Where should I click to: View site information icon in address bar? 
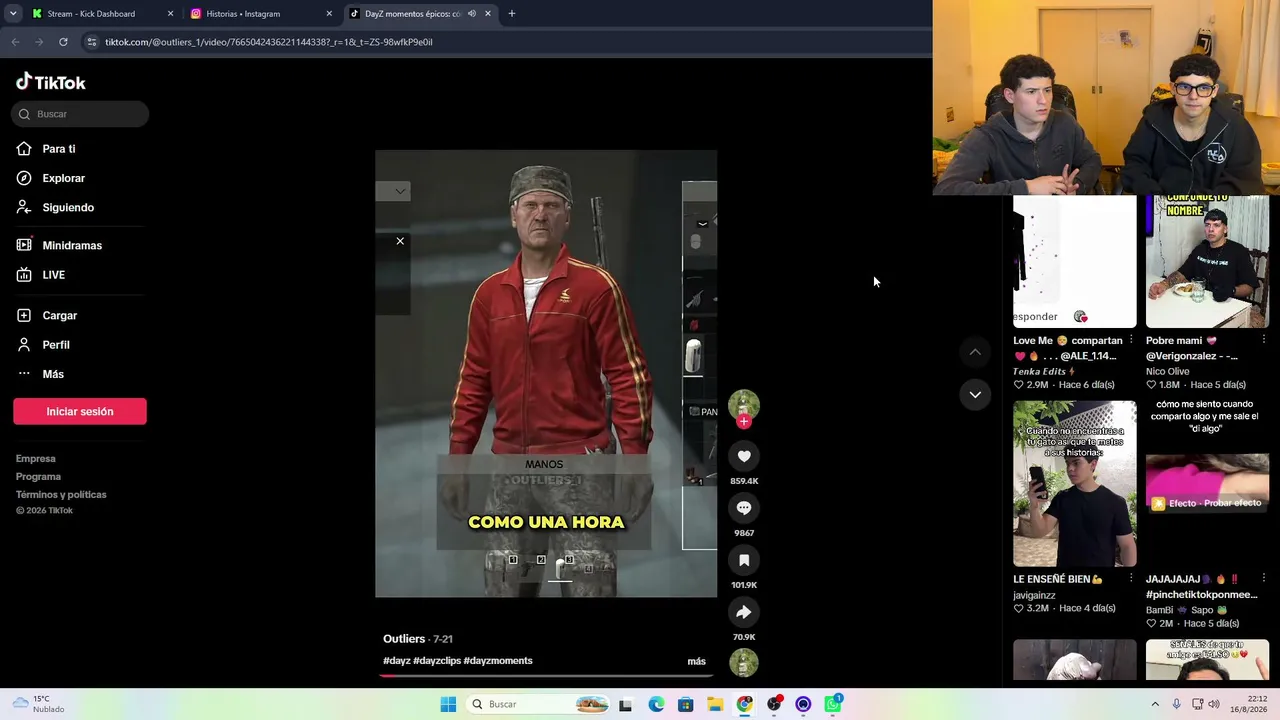coord(92,42)
